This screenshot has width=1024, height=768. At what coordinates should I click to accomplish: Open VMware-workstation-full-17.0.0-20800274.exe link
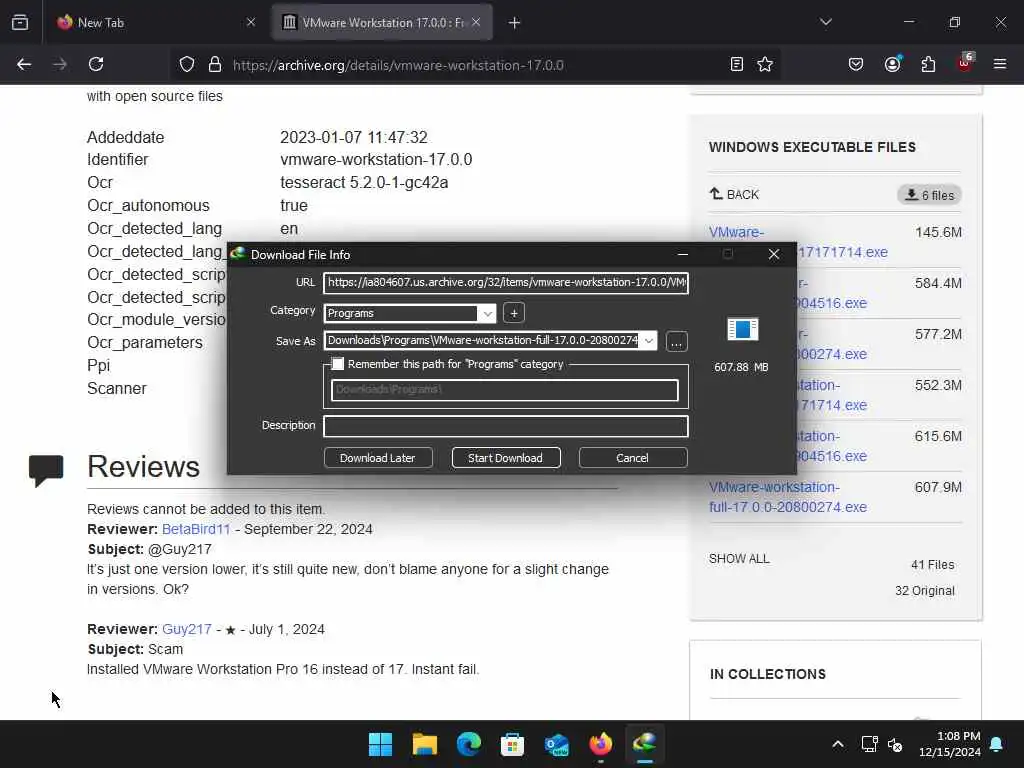(x=788, y=497)
